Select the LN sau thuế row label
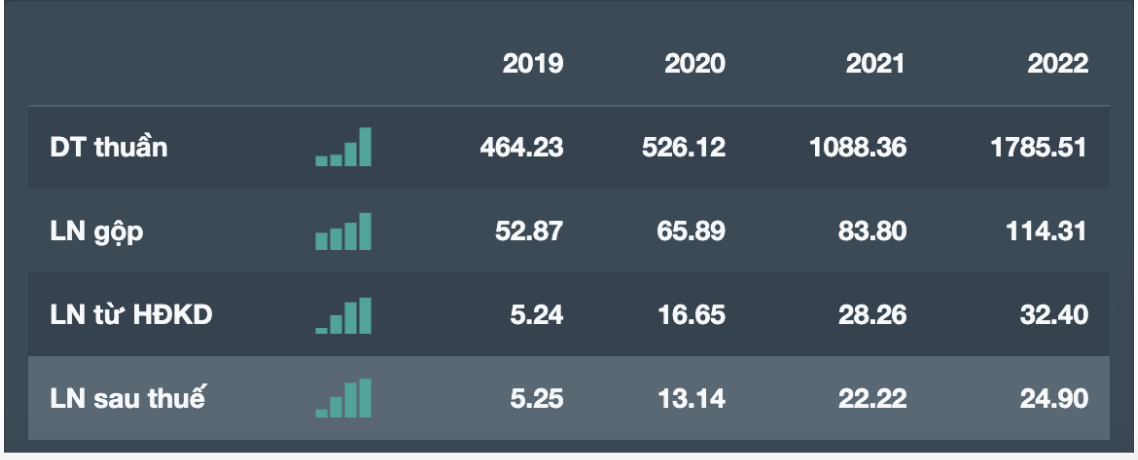 pyautogui.click(x=127, y=399)
